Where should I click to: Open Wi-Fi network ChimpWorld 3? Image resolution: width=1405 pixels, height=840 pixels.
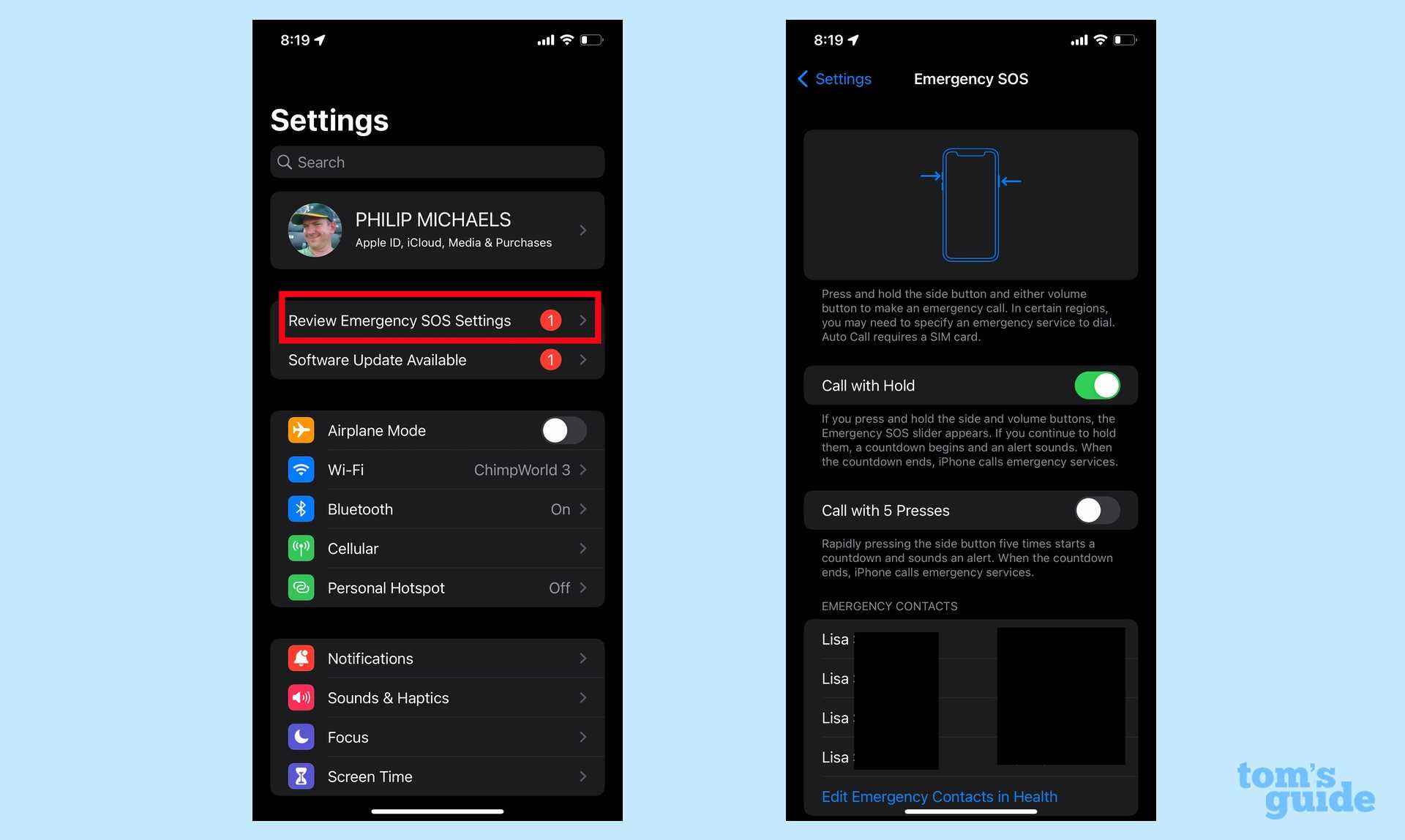437,469
